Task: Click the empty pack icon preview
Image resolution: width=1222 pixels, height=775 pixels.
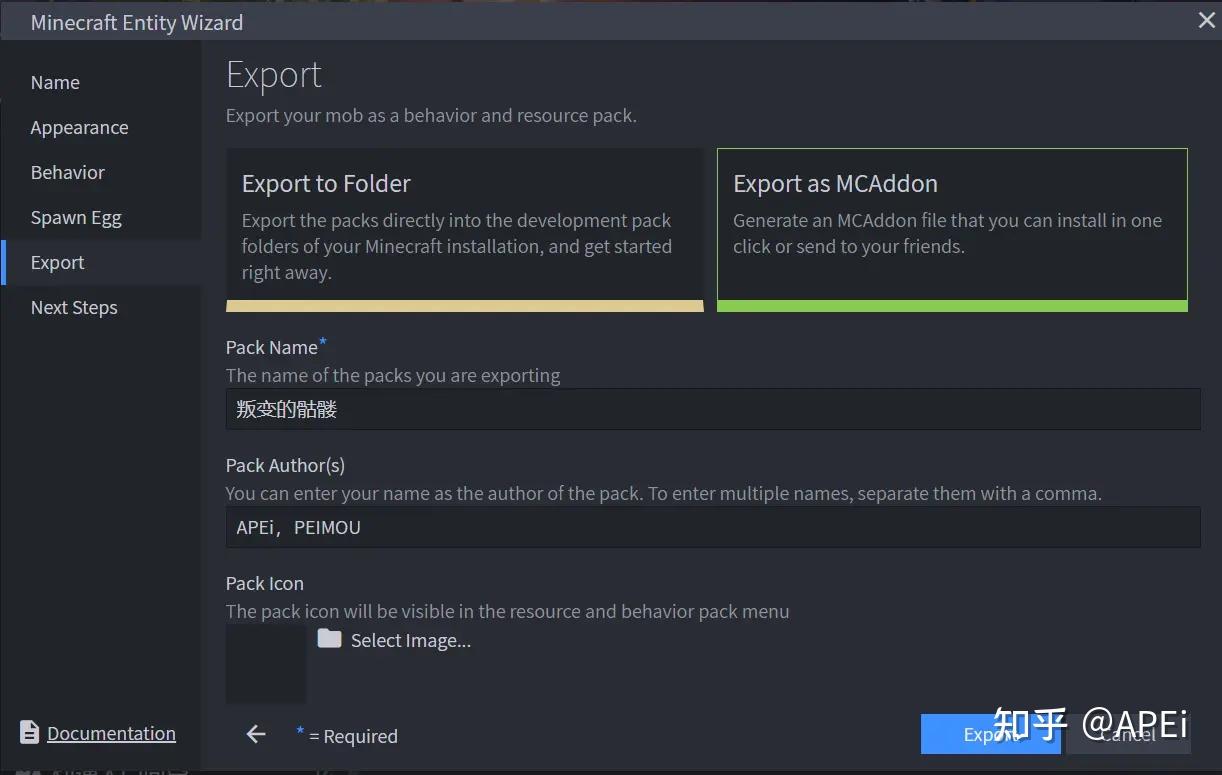Action: click(266, 664)
